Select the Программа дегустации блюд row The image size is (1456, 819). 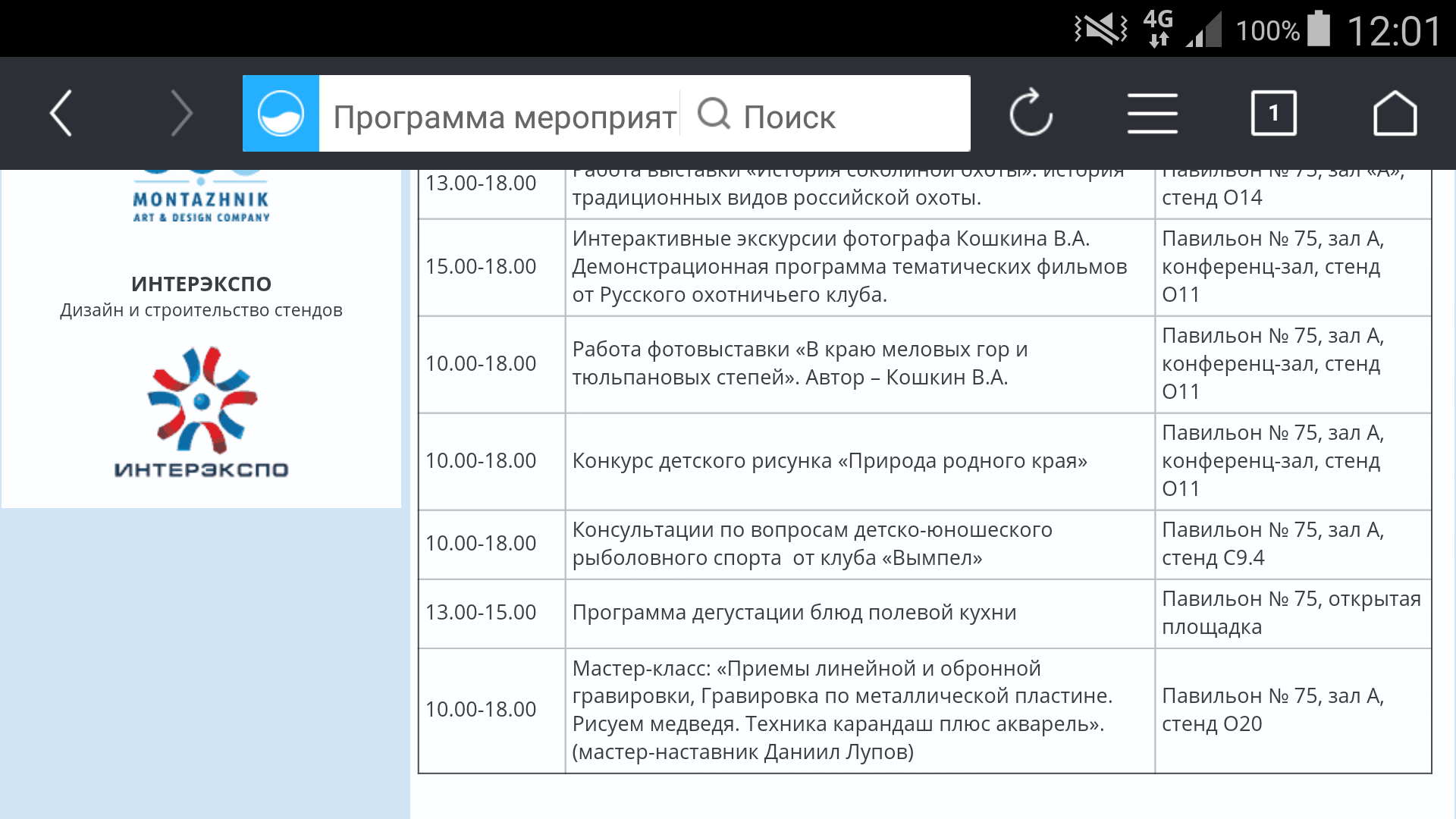[794, 613]
